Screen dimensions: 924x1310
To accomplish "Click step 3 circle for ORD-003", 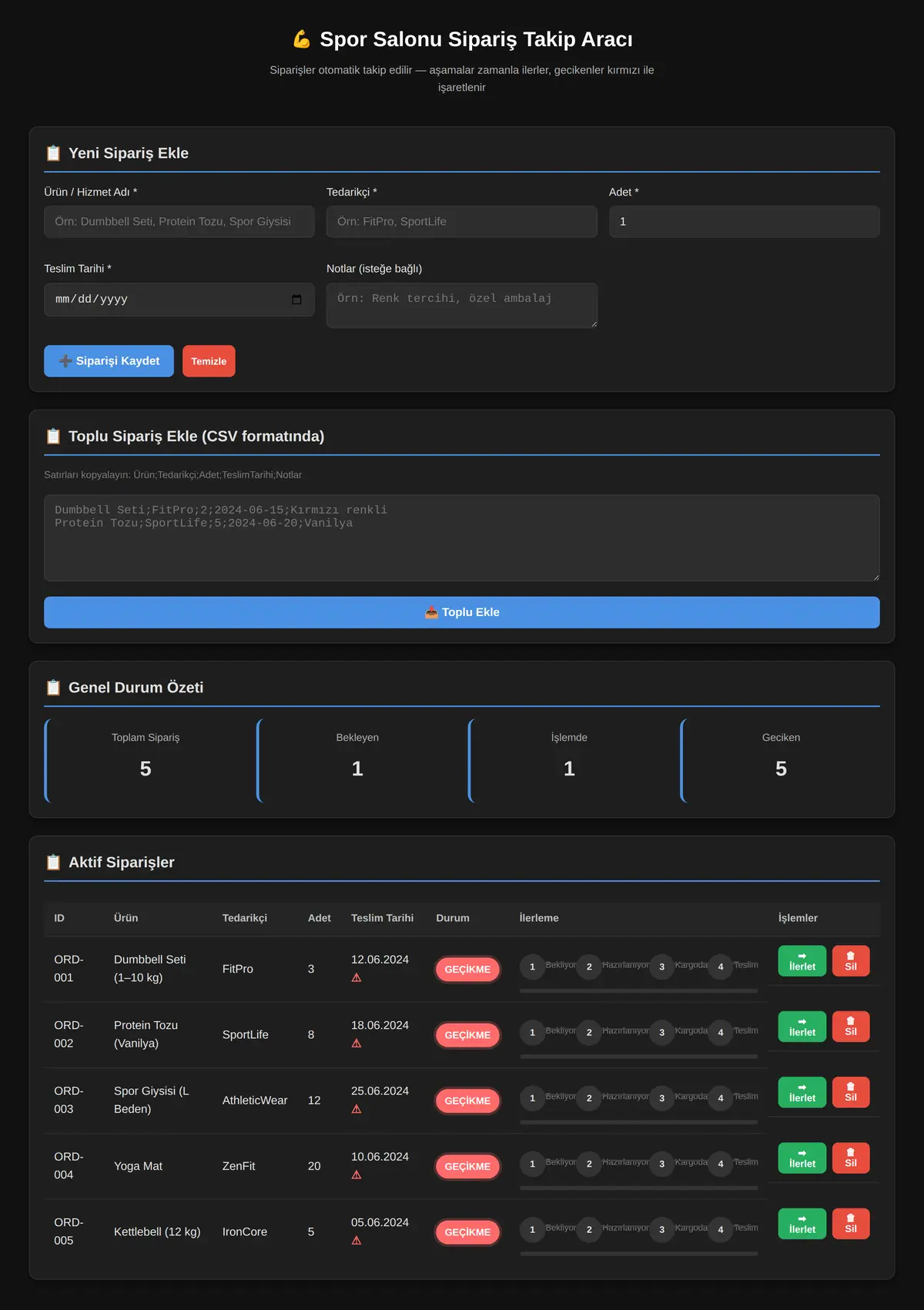I will (661, 1098).
